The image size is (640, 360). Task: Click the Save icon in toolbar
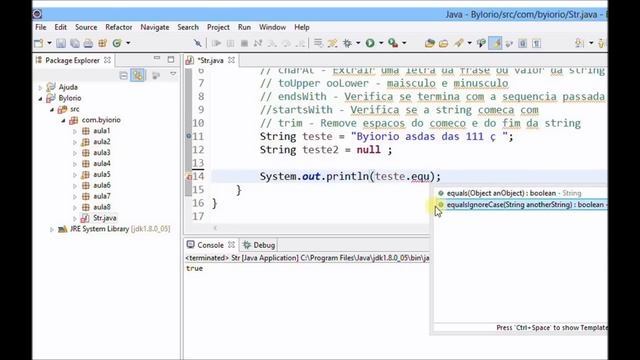click(x=61, y=43)
